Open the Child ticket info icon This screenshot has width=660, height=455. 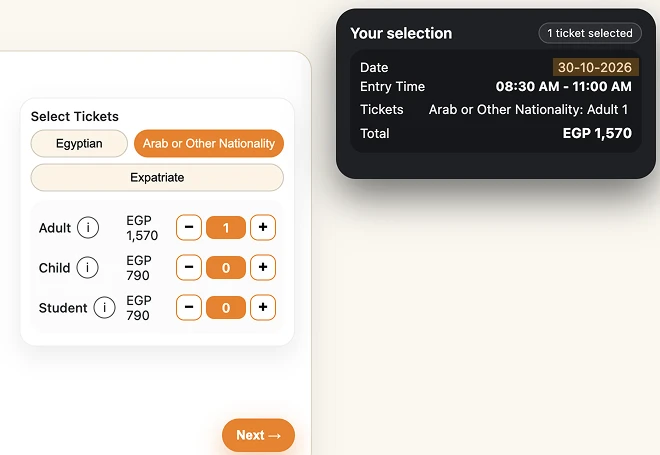88,268
